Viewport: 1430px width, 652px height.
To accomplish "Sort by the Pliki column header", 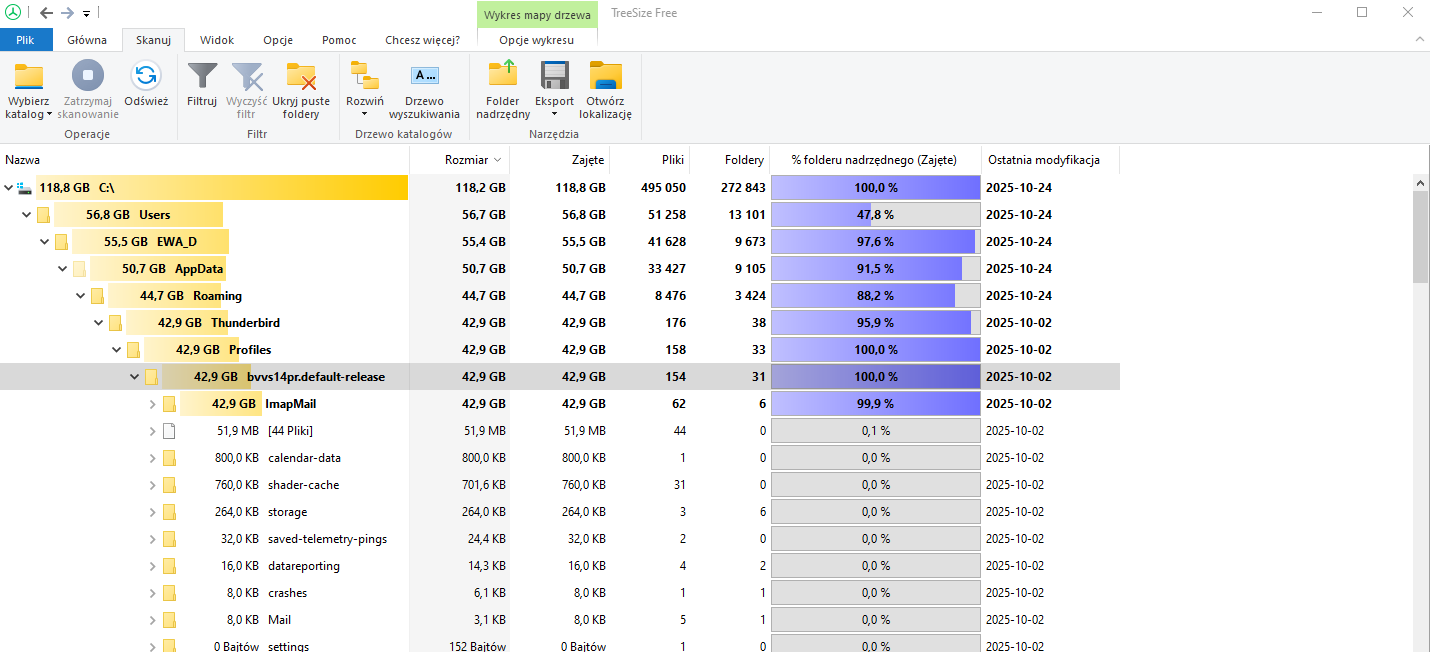I will [x=650, y=160].
